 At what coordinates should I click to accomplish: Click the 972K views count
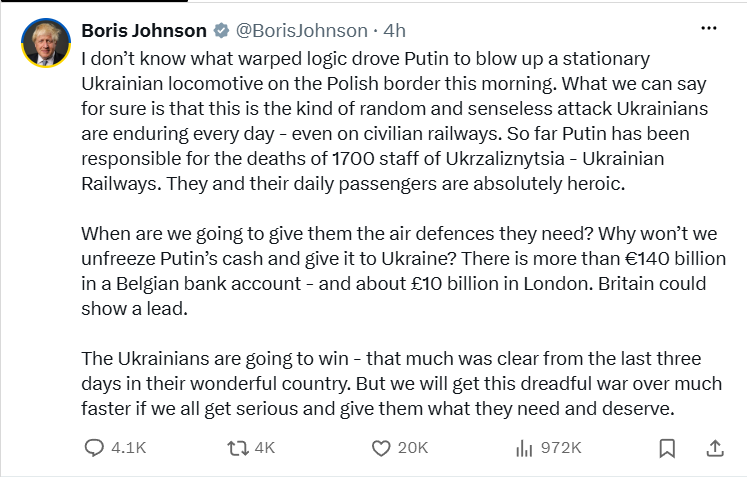tap(561, 448)
